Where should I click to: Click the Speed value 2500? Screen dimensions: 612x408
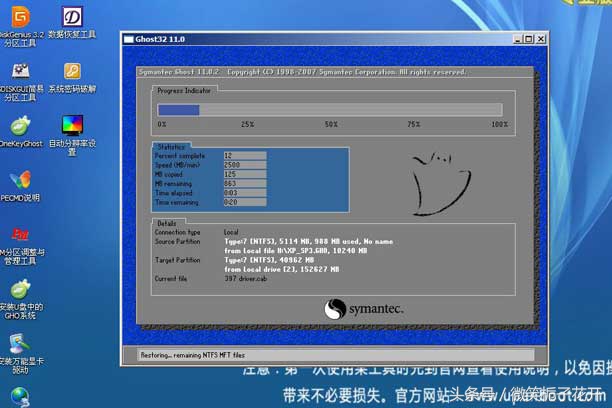pyautogui.click(x=245, y=165)
